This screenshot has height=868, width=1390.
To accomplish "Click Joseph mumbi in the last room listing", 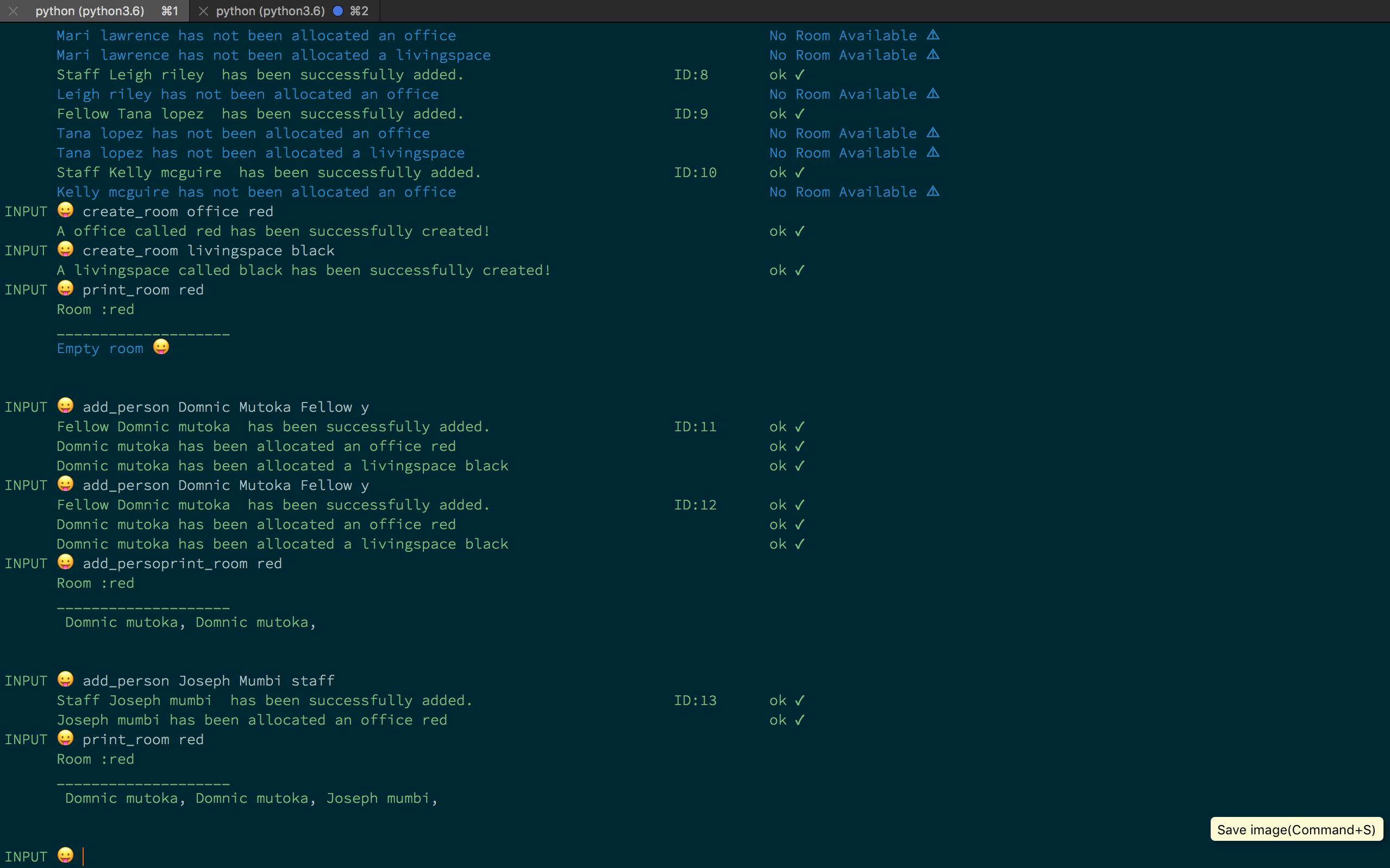I will 377,798.
